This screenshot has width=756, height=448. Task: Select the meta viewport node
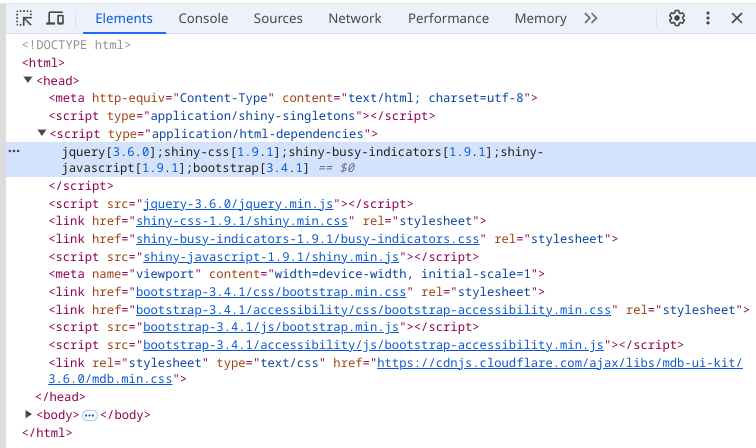(297, 274)
